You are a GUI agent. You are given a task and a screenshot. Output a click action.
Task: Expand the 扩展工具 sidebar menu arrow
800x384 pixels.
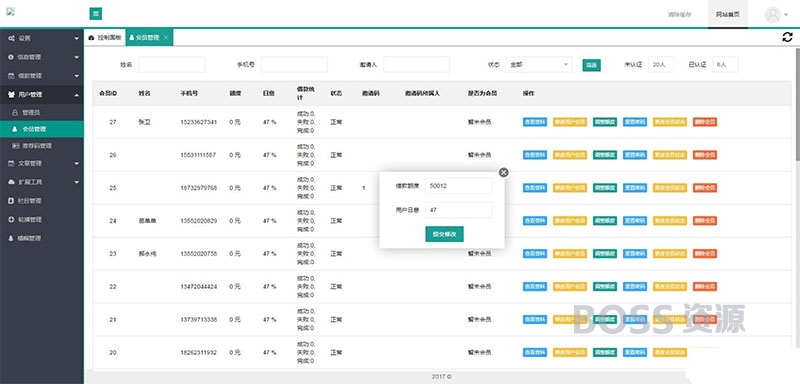77,182
